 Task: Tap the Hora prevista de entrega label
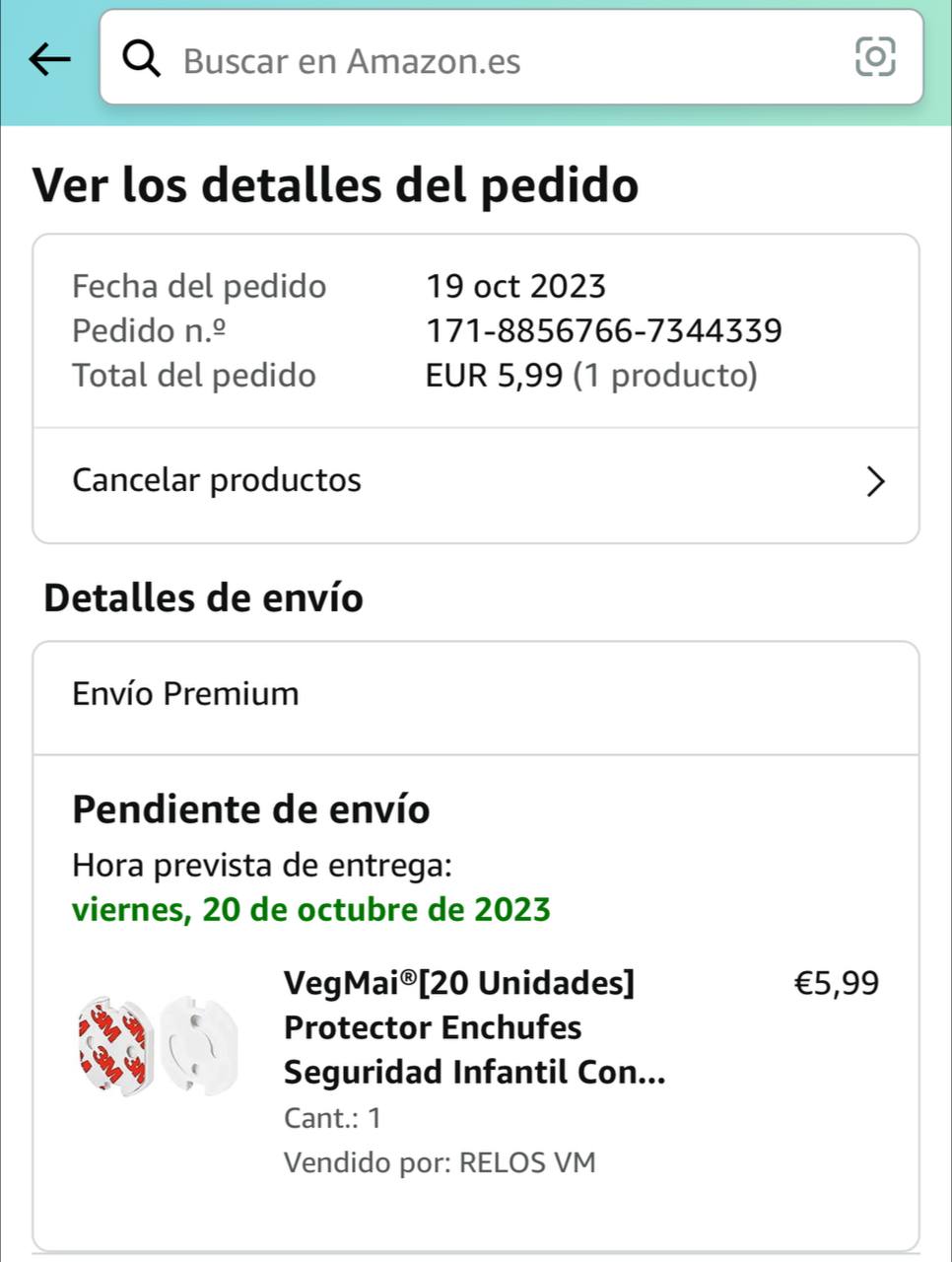[262, 865]
